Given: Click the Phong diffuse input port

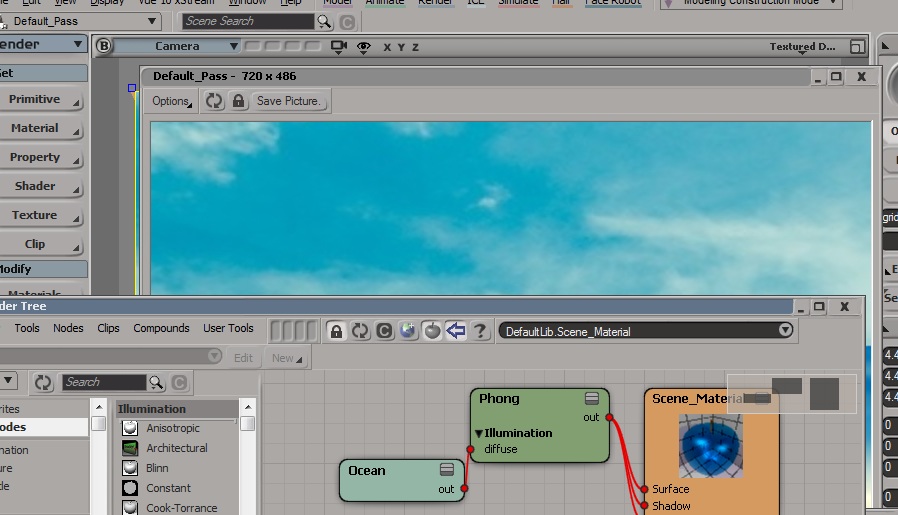Looking at the screenshot, I should point(470,449).
